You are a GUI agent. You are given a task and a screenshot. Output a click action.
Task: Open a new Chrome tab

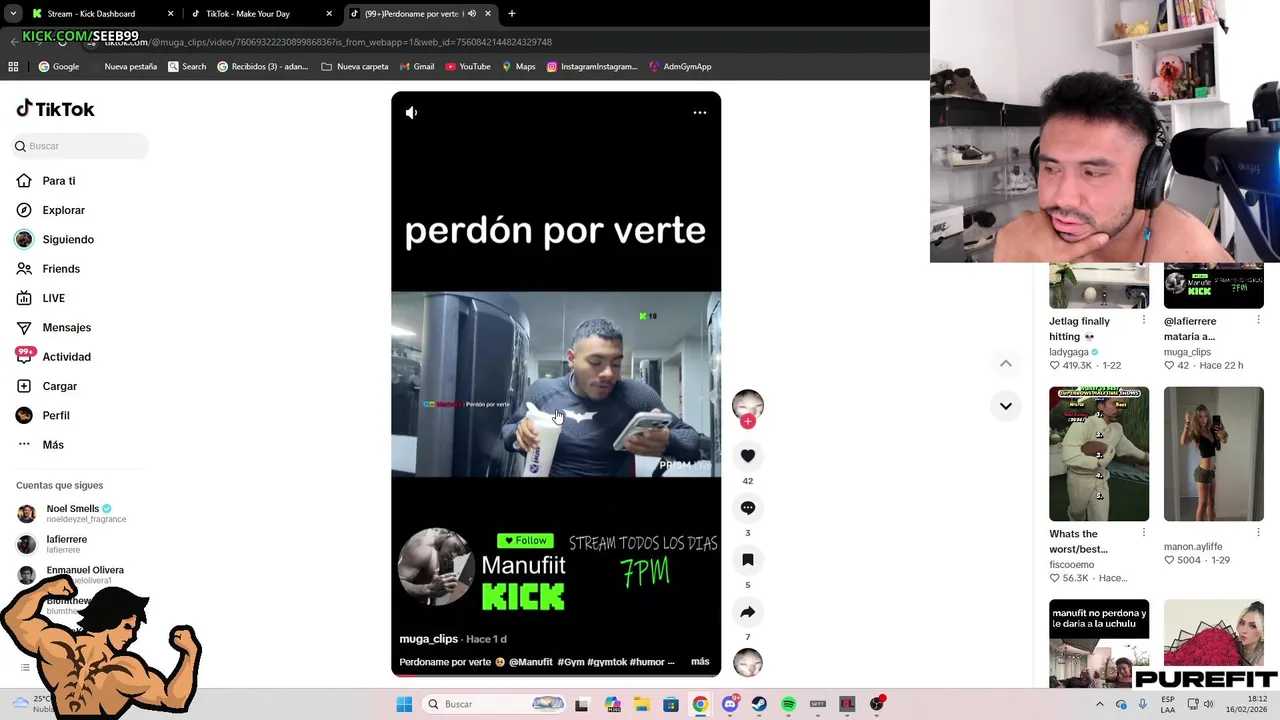point(512,14)
